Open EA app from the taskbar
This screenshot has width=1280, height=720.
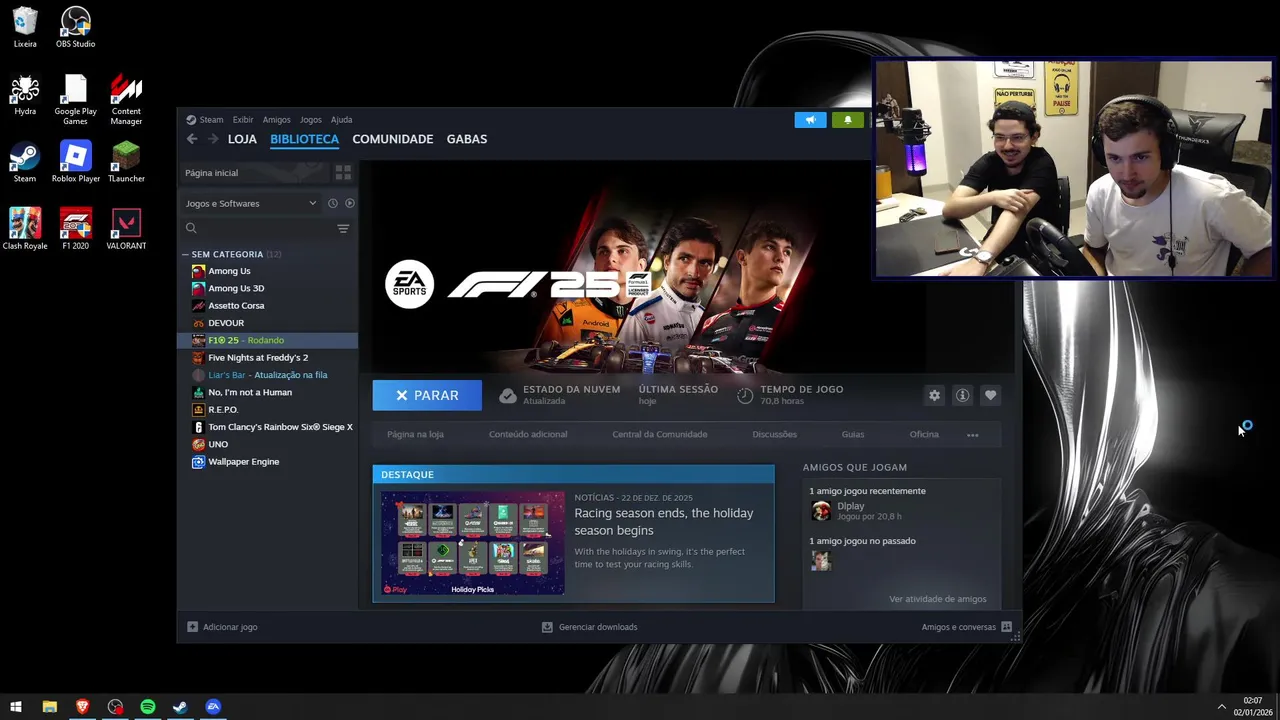click(213, 707)
